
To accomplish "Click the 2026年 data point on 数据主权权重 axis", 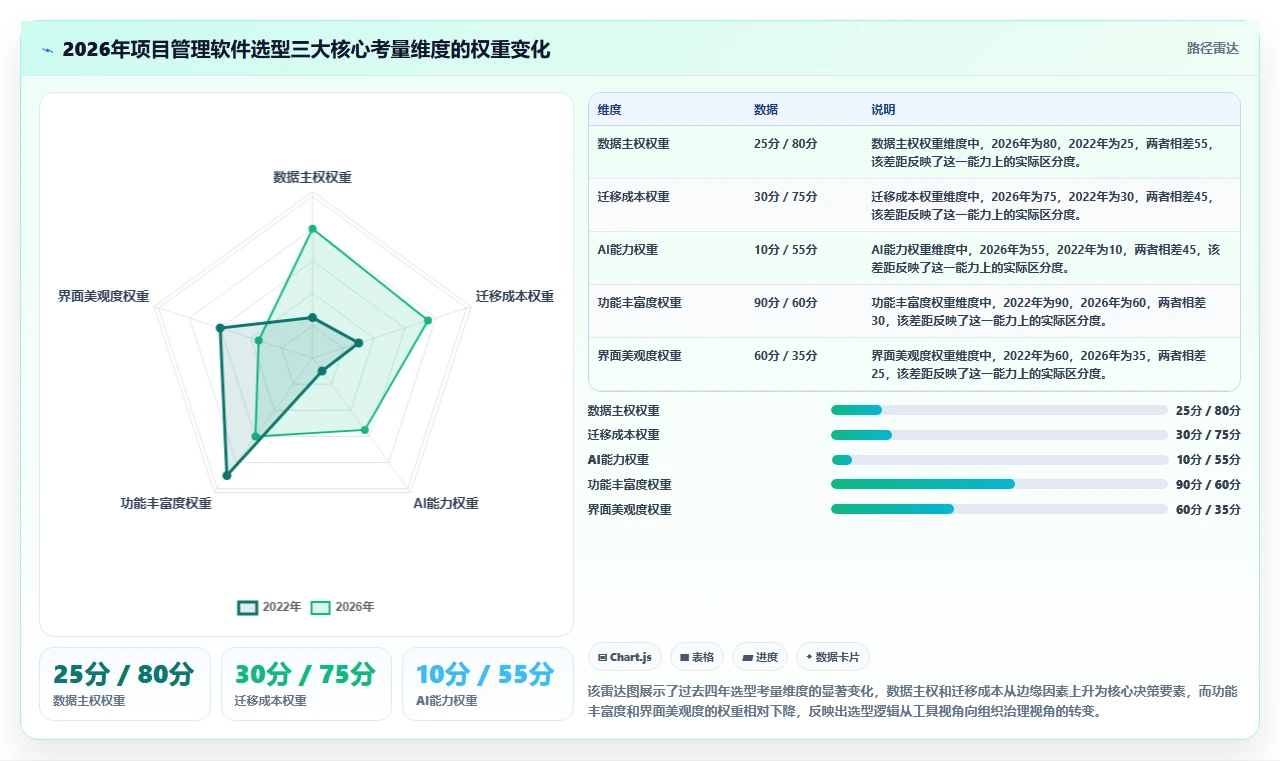I will [312, 229].
